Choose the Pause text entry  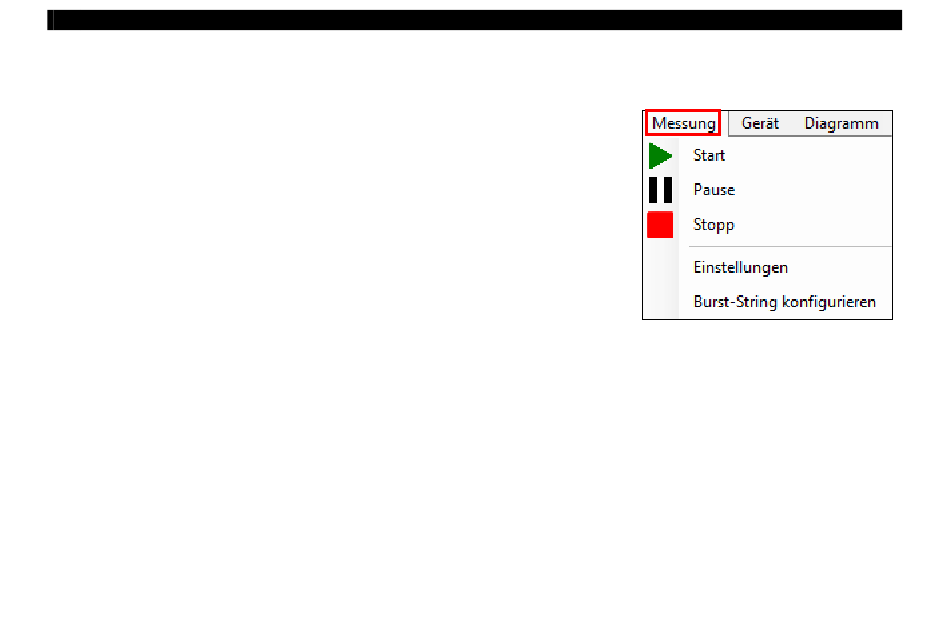point(714,190)
